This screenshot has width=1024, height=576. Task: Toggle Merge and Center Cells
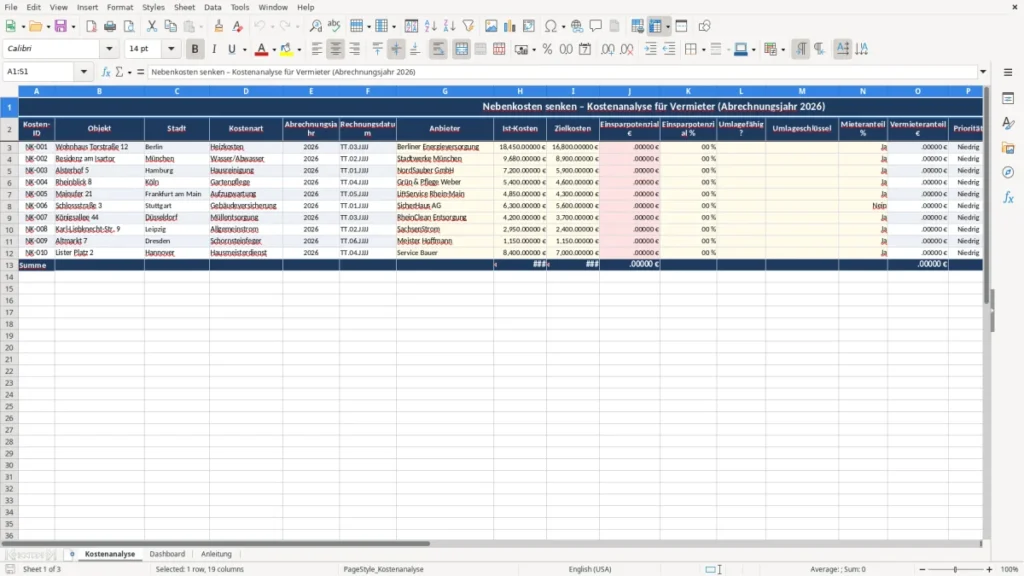[462, 49]
